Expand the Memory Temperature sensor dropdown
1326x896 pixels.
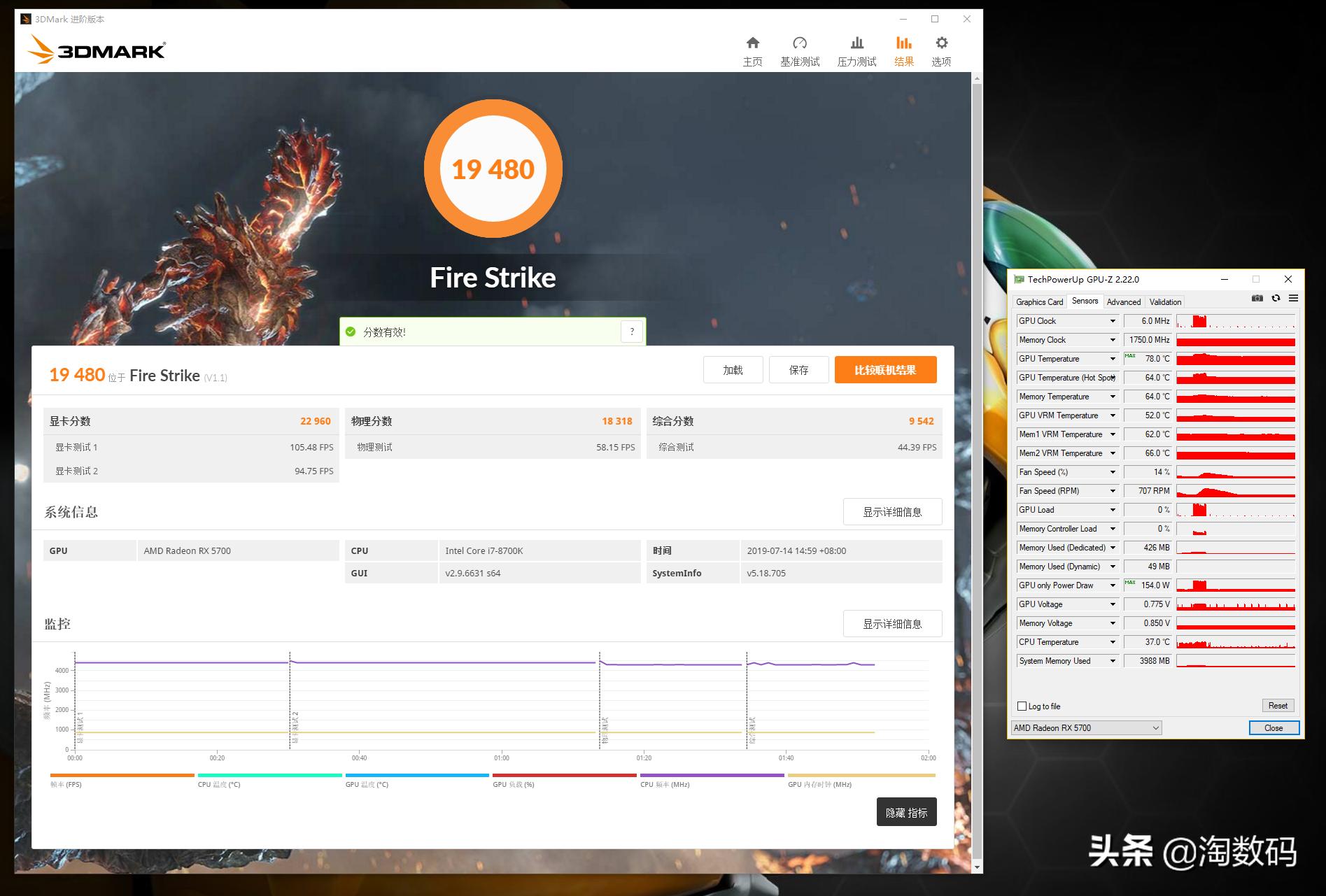click(x=1113, y=397)
